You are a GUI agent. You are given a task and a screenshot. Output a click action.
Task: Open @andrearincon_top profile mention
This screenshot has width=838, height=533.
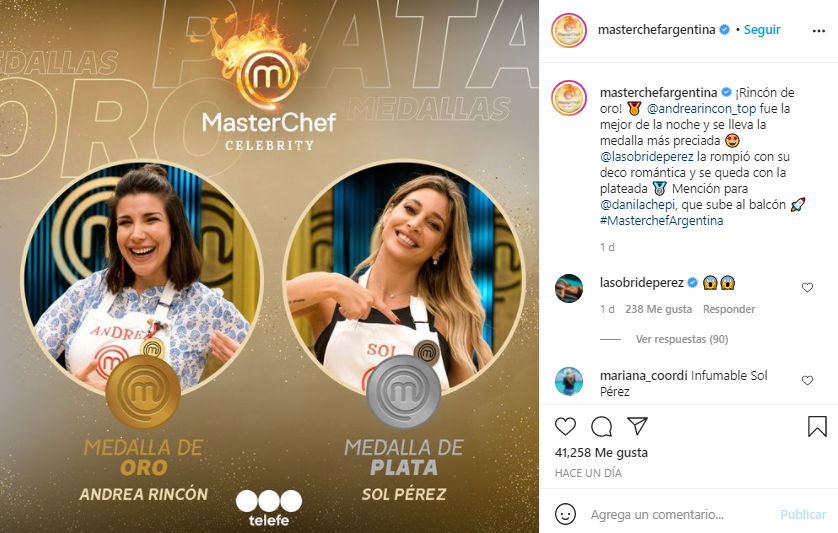[x=701, y=109]
